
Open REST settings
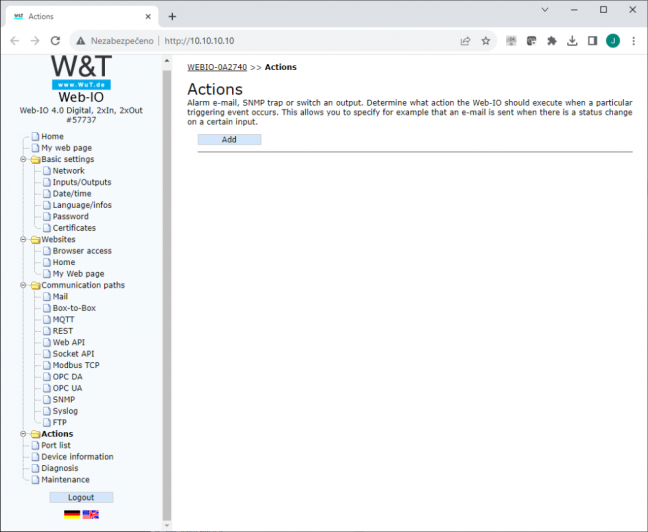pyautogui.click(x=62, y=331)
